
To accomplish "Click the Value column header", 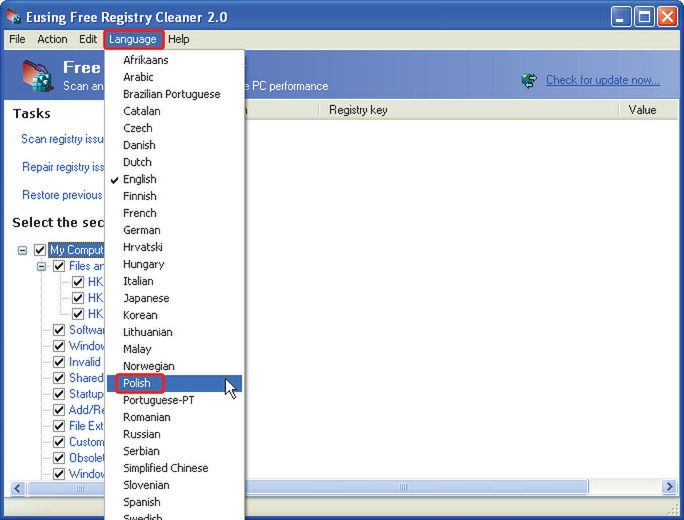I will point(649,110).
